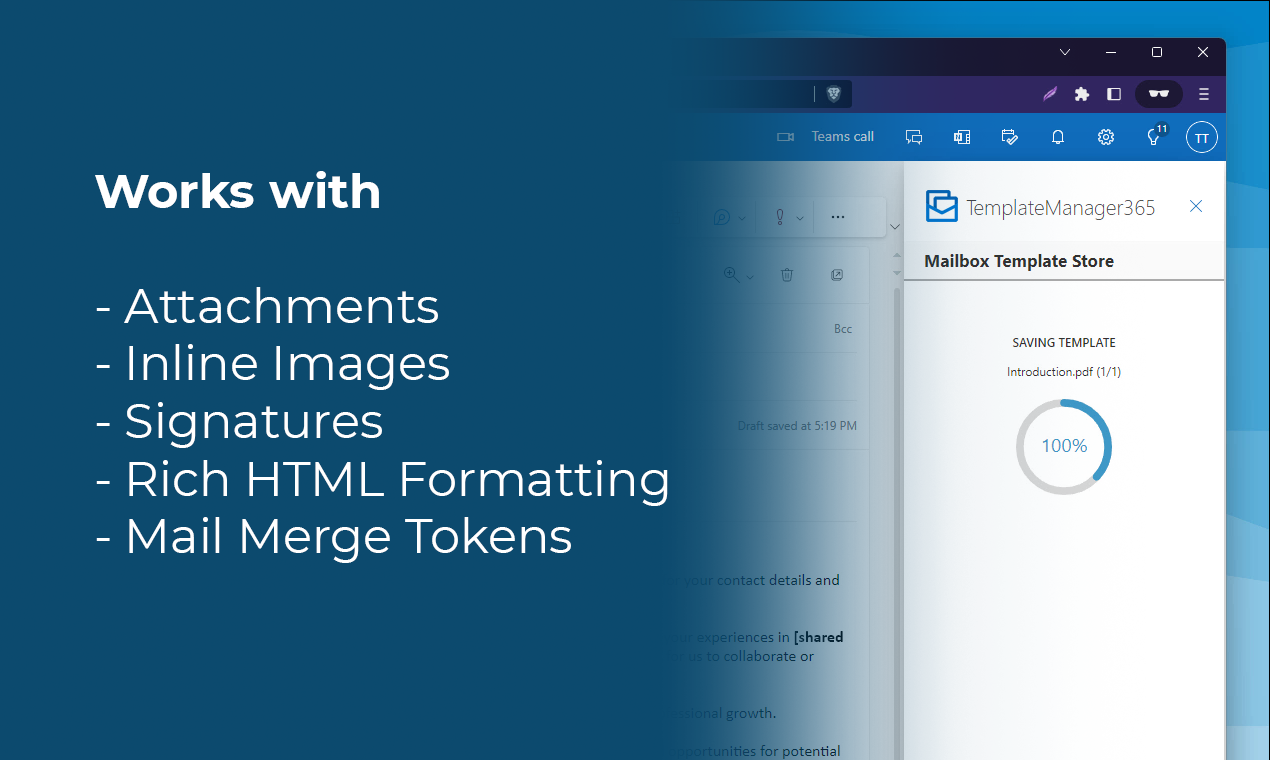Show the Bcc field

tap(843, 329)
